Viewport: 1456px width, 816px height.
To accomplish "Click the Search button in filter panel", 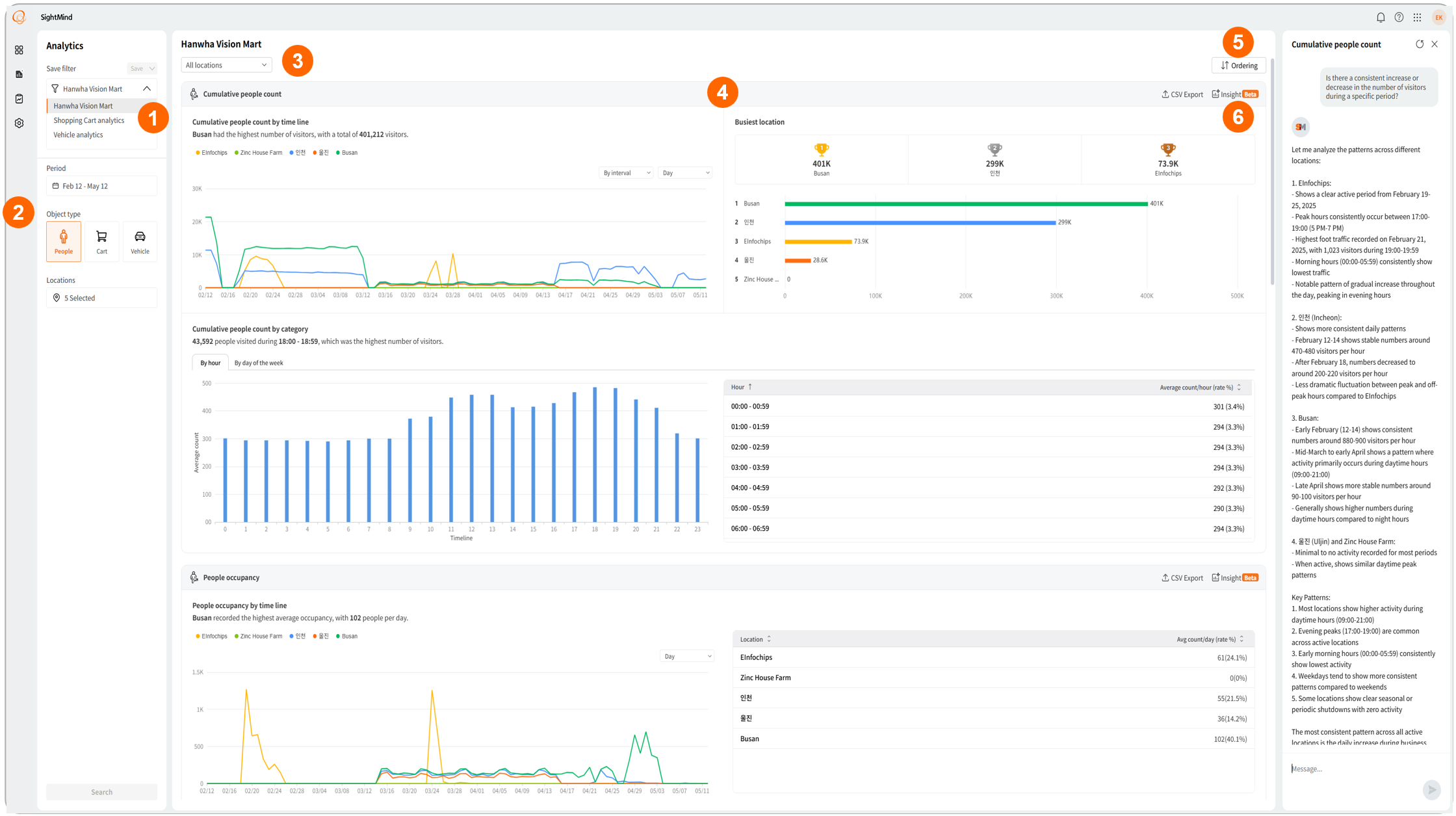I will [101, 791].
